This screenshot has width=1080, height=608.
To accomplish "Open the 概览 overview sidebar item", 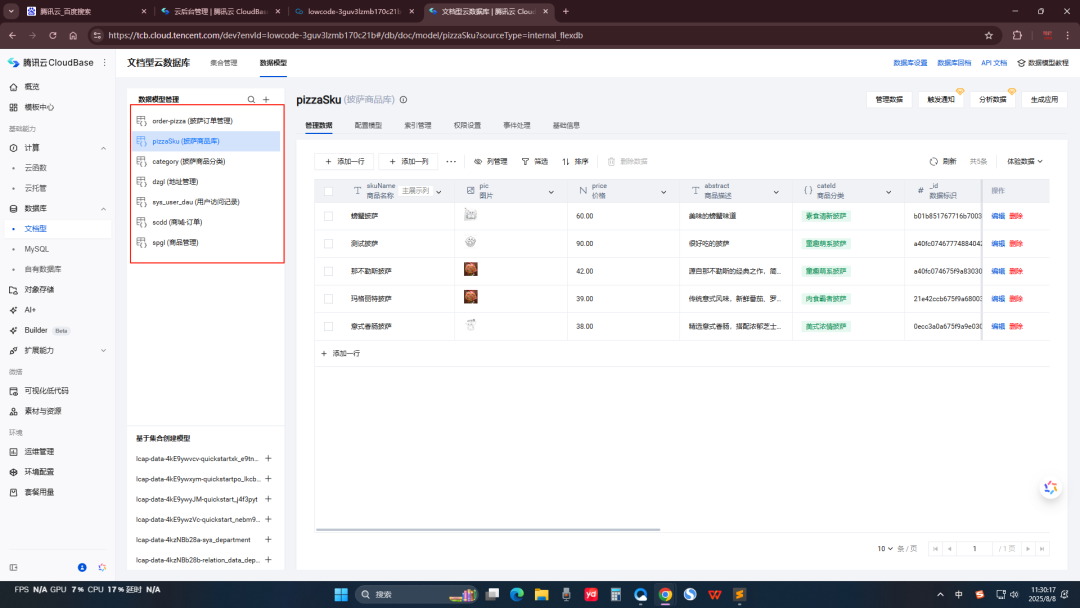I will click(x=32, y=87).
